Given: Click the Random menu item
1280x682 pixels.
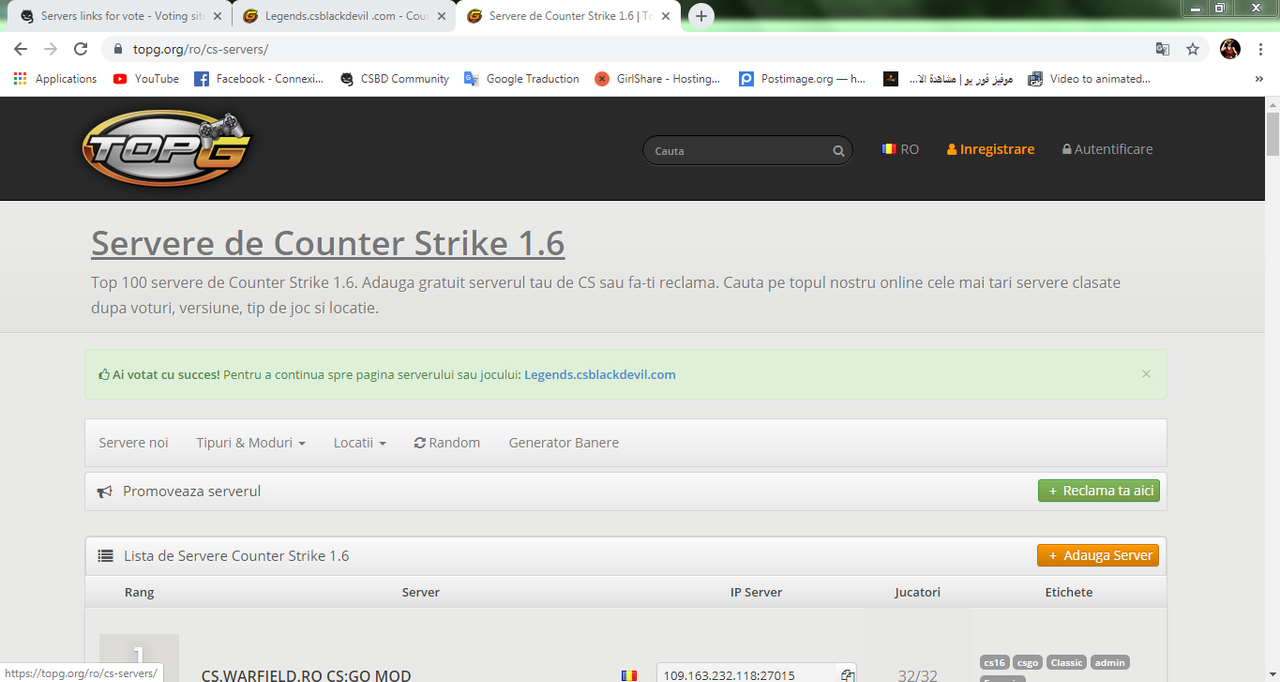Looking at the screenshot, I should [x=447, y=443].
